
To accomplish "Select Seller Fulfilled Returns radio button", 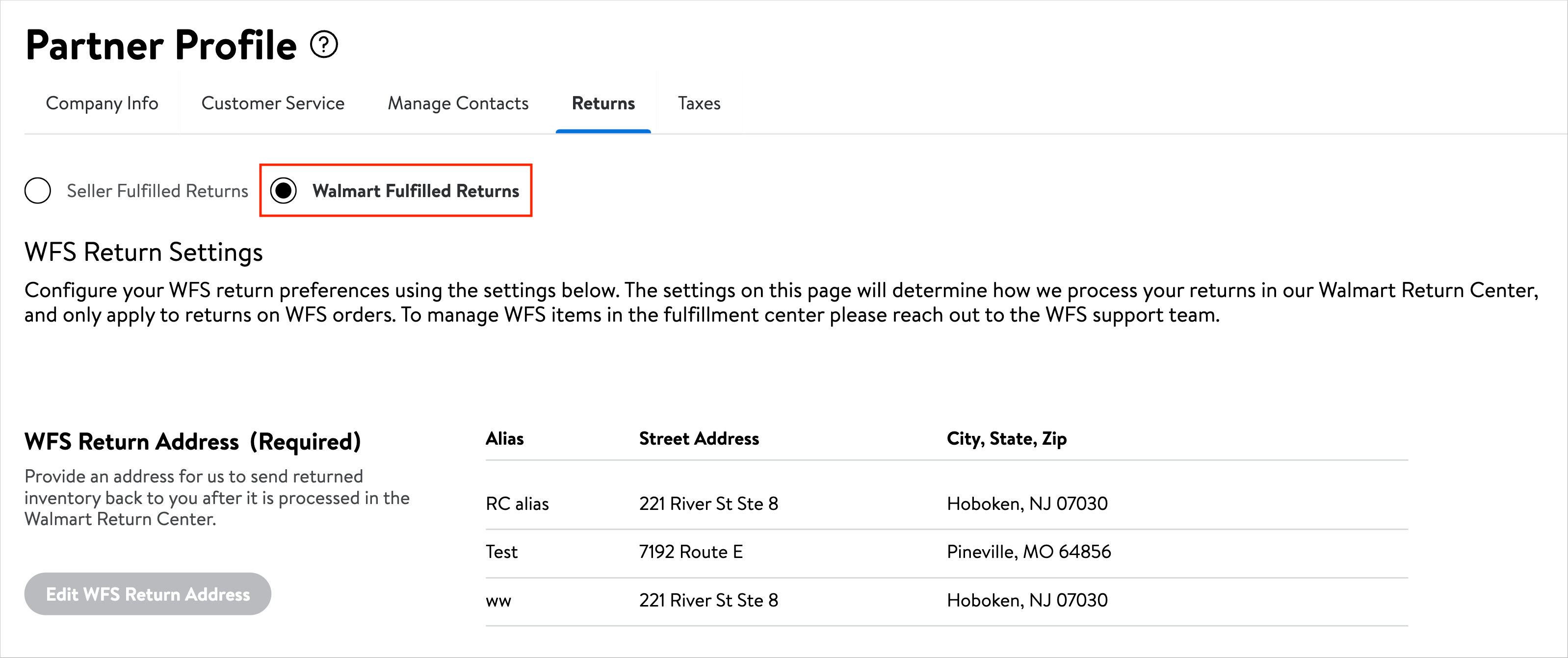I will [38, 190].
